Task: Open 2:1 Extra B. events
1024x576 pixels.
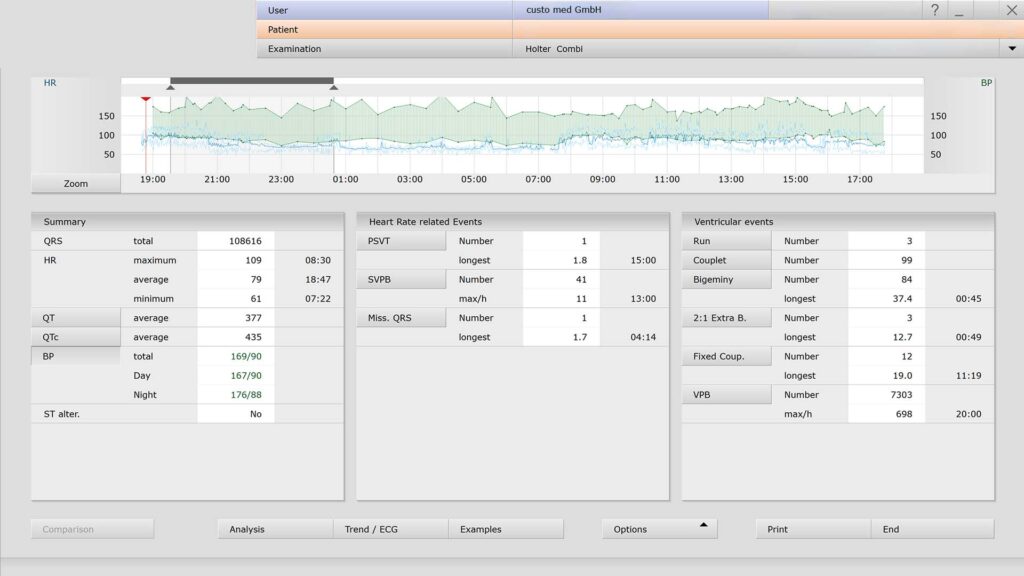Action: pyautogui.click(x=727, y=317)
